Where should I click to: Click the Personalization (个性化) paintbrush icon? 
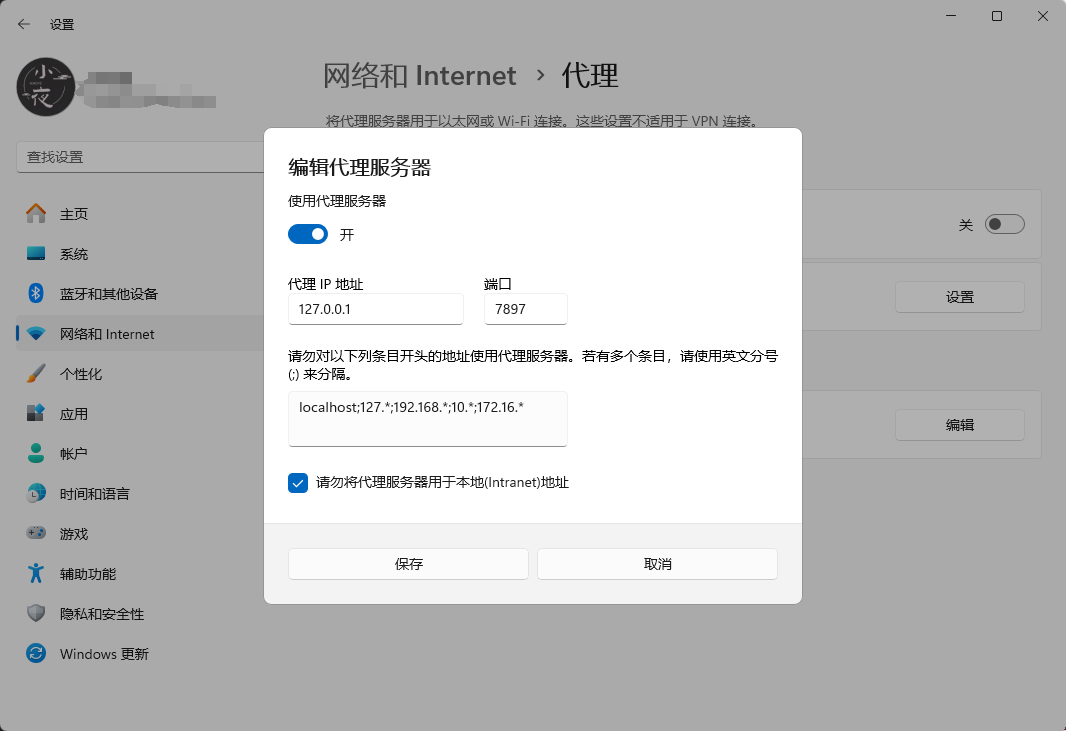tap(36, 374)
